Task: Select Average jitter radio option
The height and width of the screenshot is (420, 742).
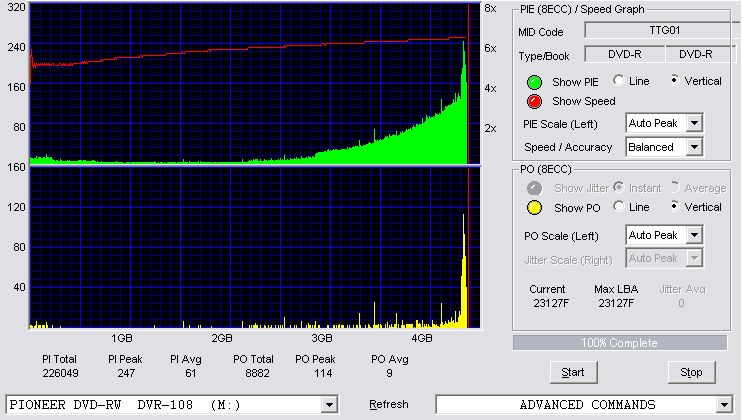Action: 675,187
